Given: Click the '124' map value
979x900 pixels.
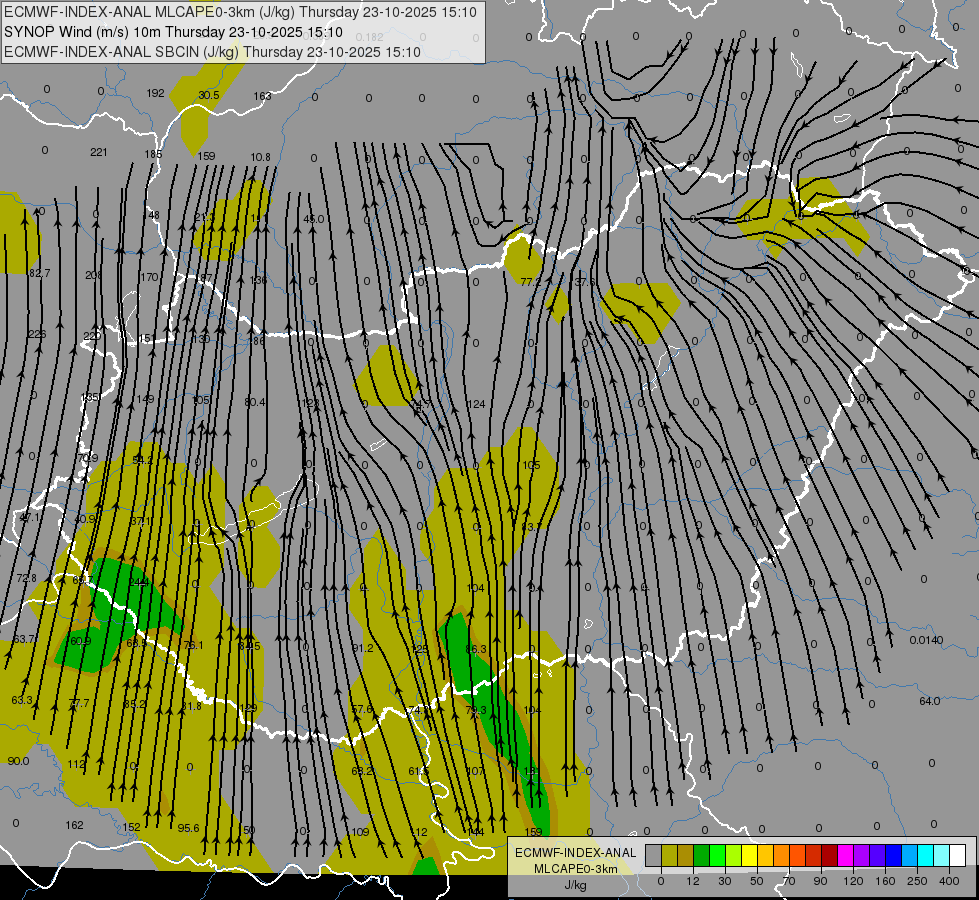Looking at the screenshot, I should (476, 404).
